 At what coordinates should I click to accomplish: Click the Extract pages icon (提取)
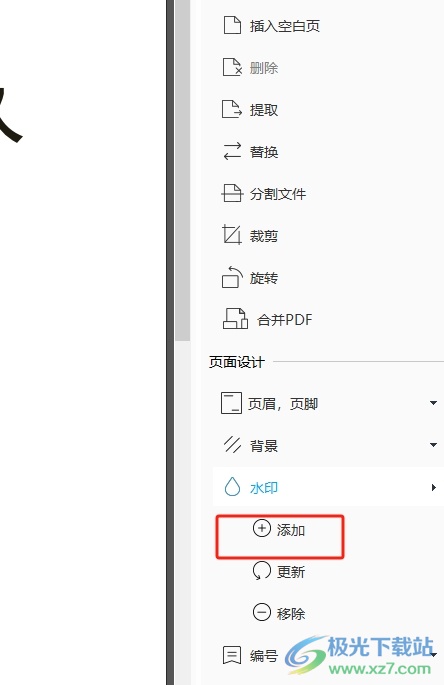click(x=232, y=109)
